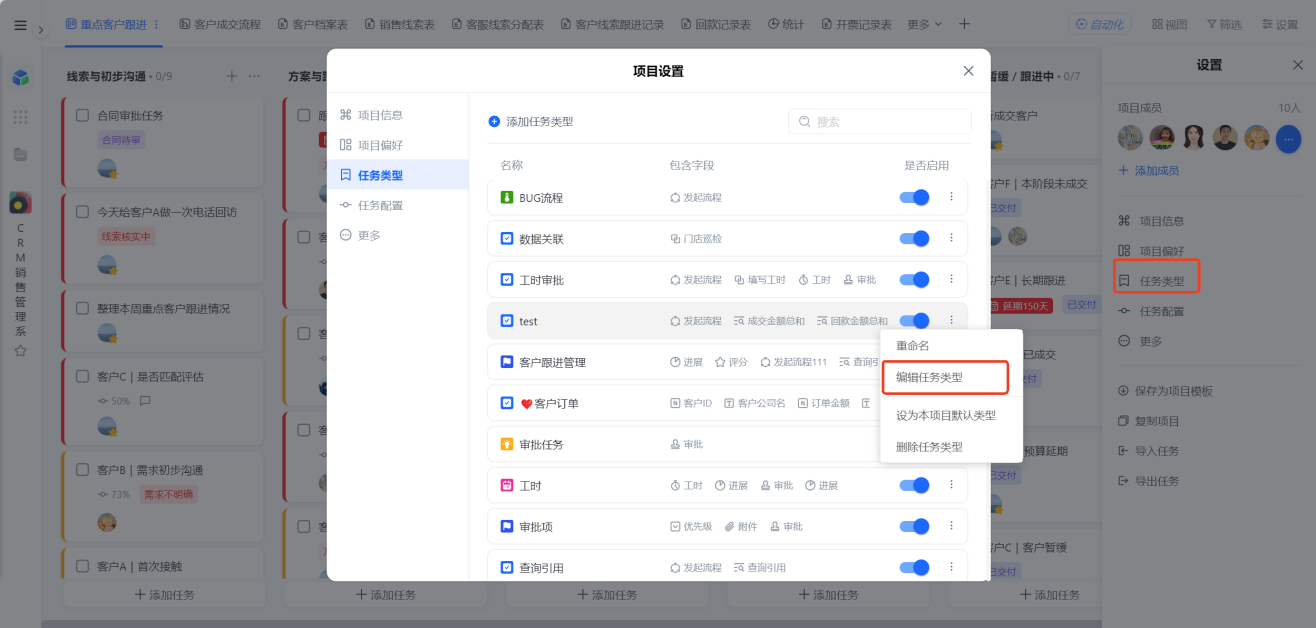Choose 删除任务类型 menu entry
This screenshot has width=1316, height=628.
pos(929,447)
